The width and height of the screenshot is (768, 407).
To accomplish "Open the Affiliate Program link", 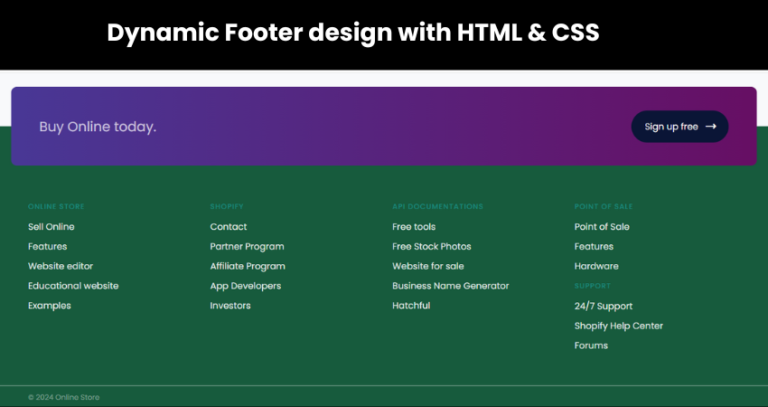I will 247,266.
